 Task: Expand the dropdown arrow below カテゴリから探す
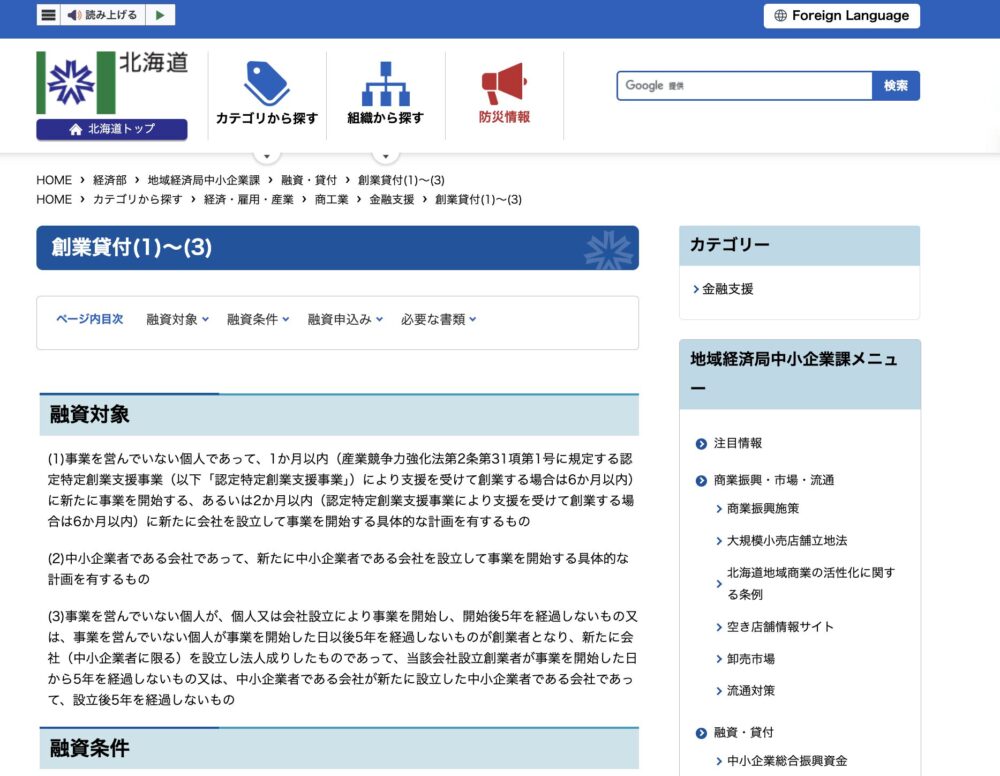click(266, 155)
